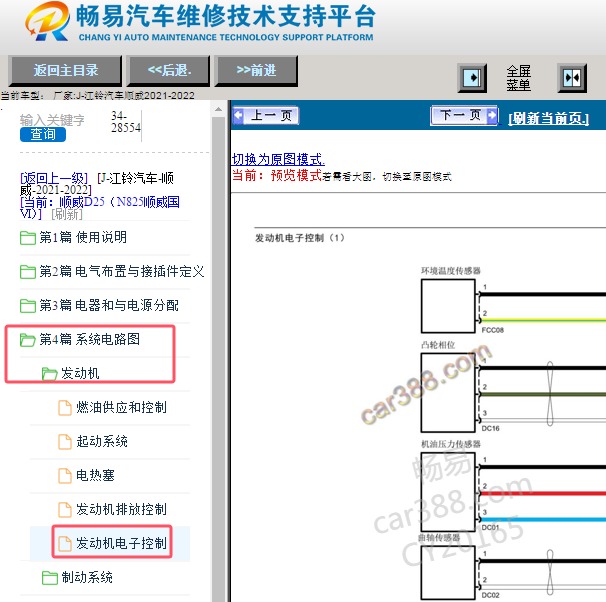
Task: Click page icon beside 发动机排放控制
Action: [65, 510]
